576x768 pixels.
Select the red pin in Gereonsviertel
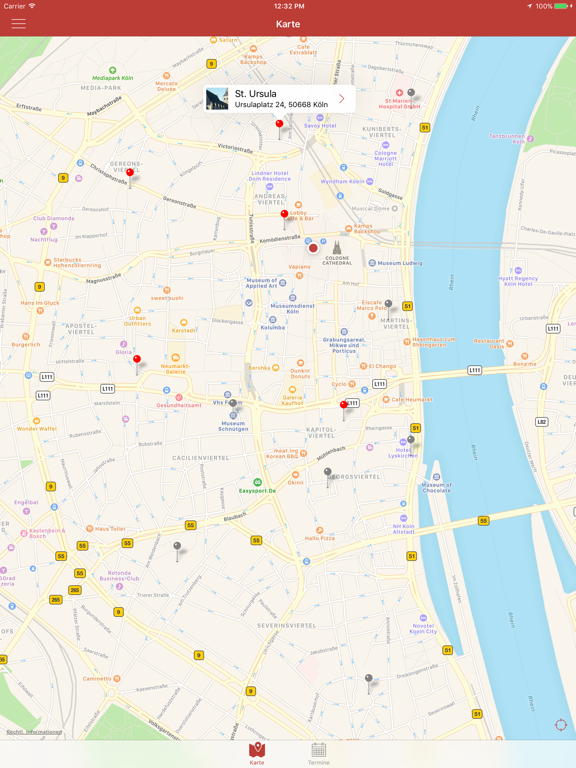130,173
